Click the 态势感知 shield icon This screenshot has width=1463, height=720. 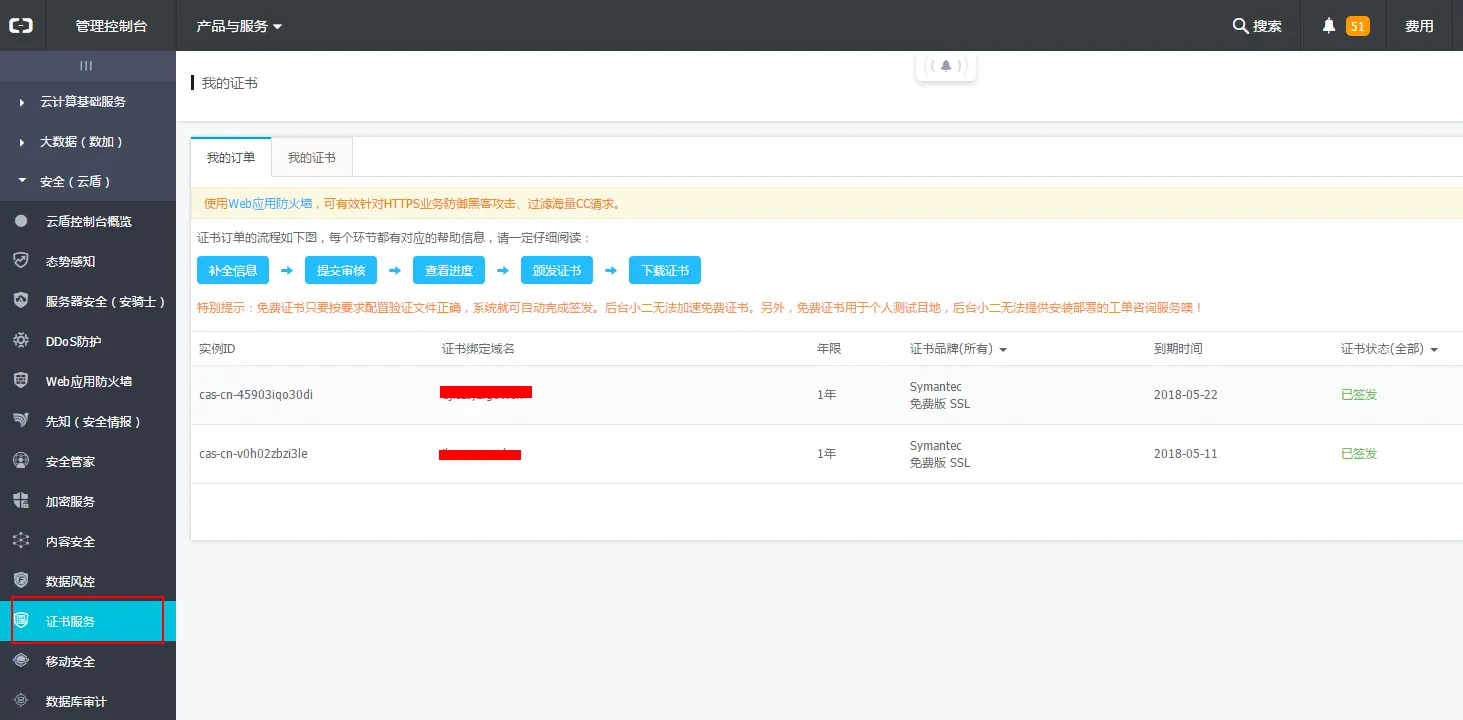(x=21, y=261)
